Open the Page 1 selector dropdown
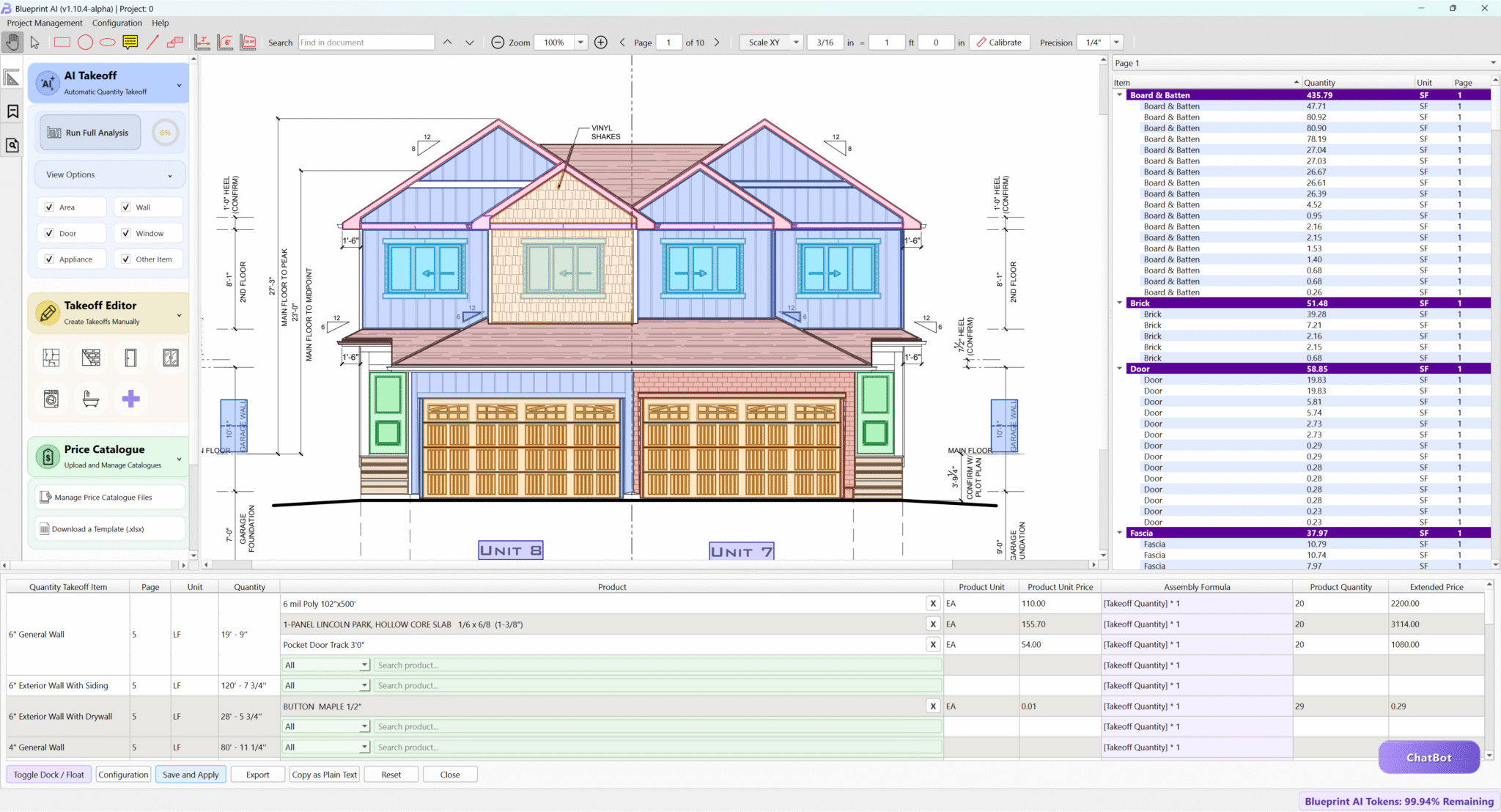The width and height of the screenshot is (1501, 812). [x=1305, y=63]
